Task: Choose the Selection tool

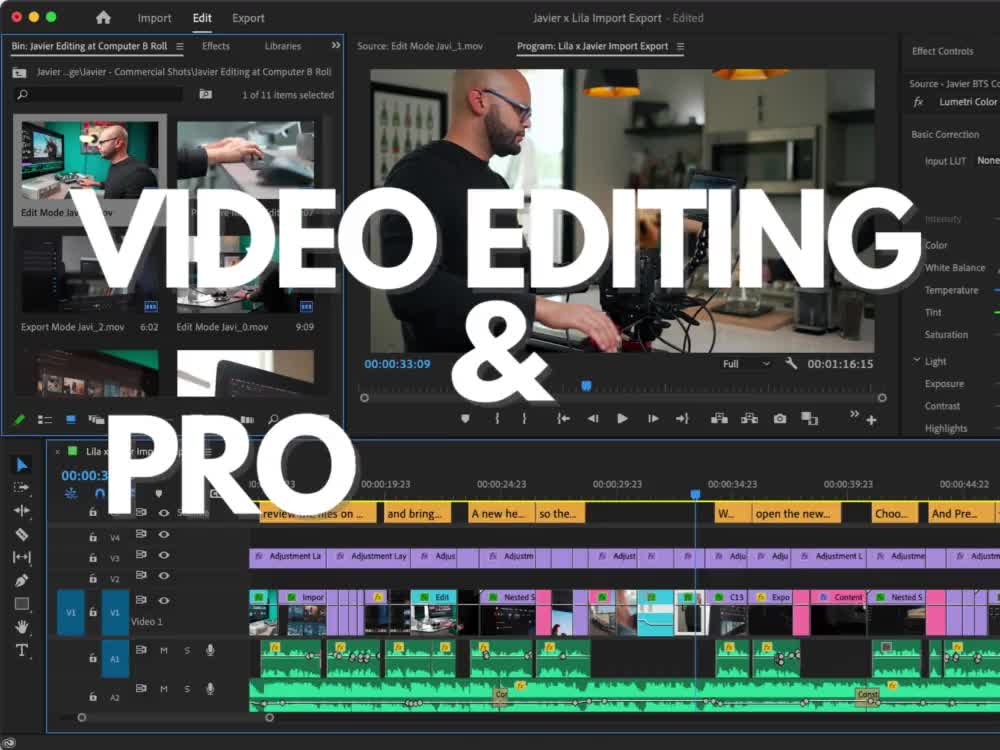Action: pos(22,464)
